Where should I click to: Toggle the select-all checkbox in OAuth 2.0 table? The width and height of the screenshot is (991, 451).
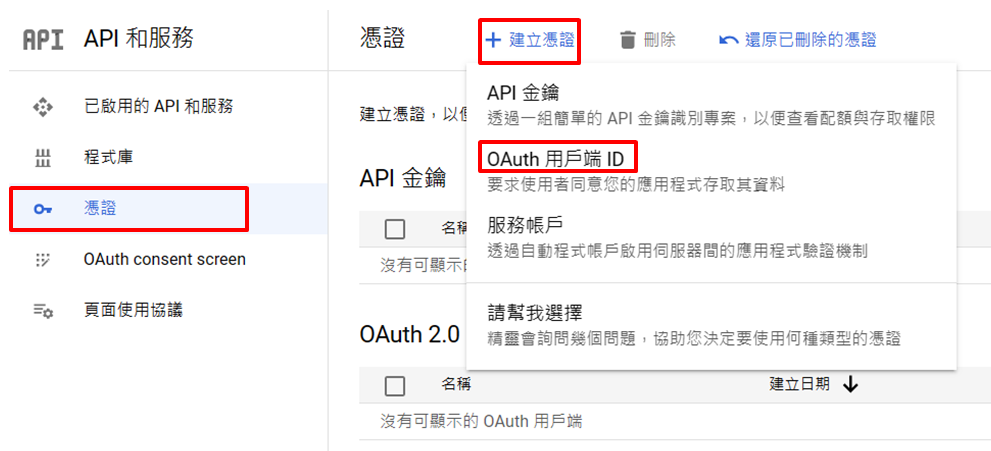click(395, 385)
